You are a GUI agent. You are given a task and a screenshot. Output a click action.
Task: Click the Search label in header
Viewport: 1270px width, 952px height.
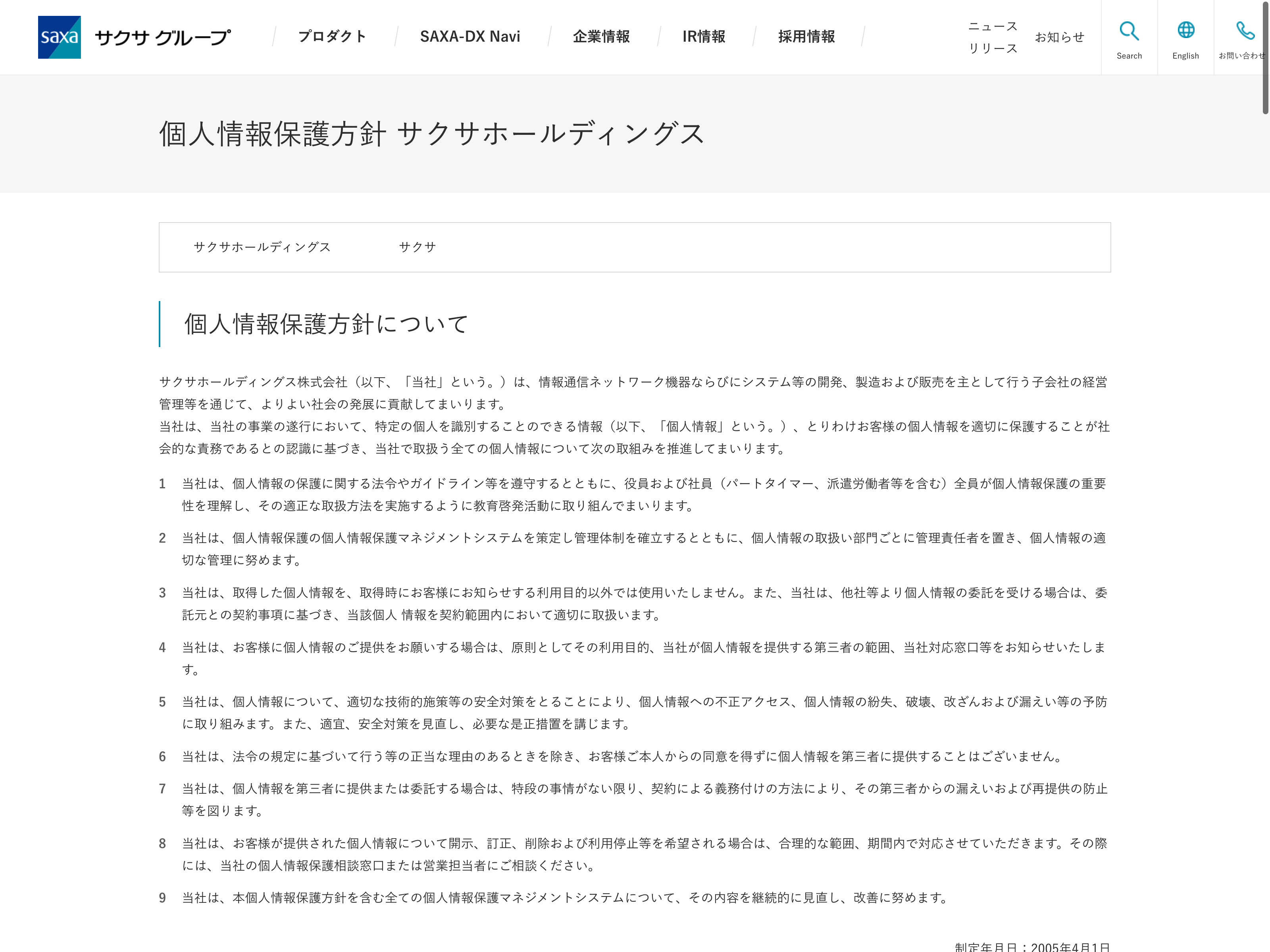click(1129, 56)
